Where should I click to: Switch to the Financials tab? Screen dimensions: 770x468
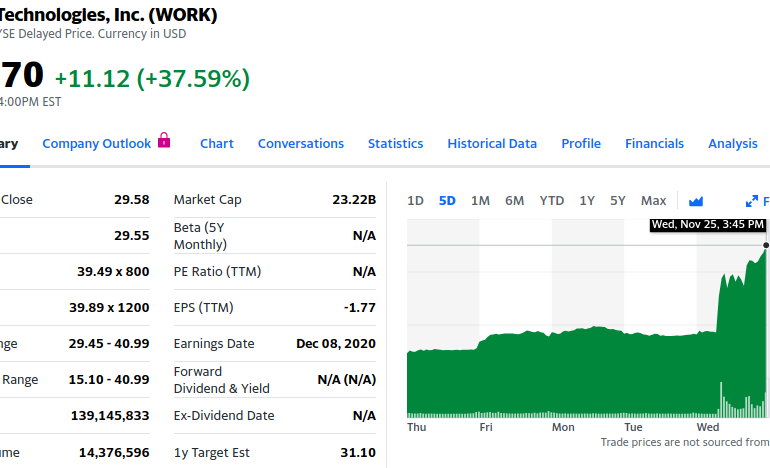coord(654,143)
